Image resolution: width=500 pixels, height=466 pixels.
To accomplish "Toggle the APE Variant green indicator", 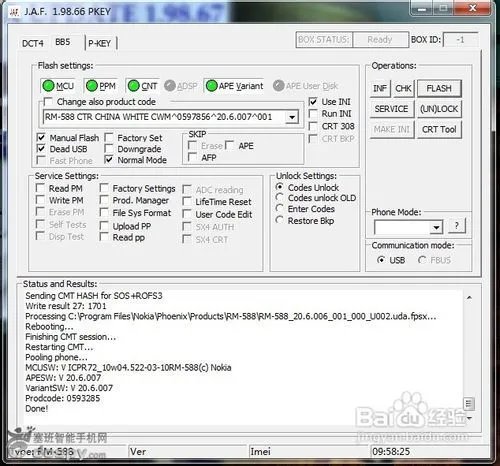I will [x=211, y=86].
